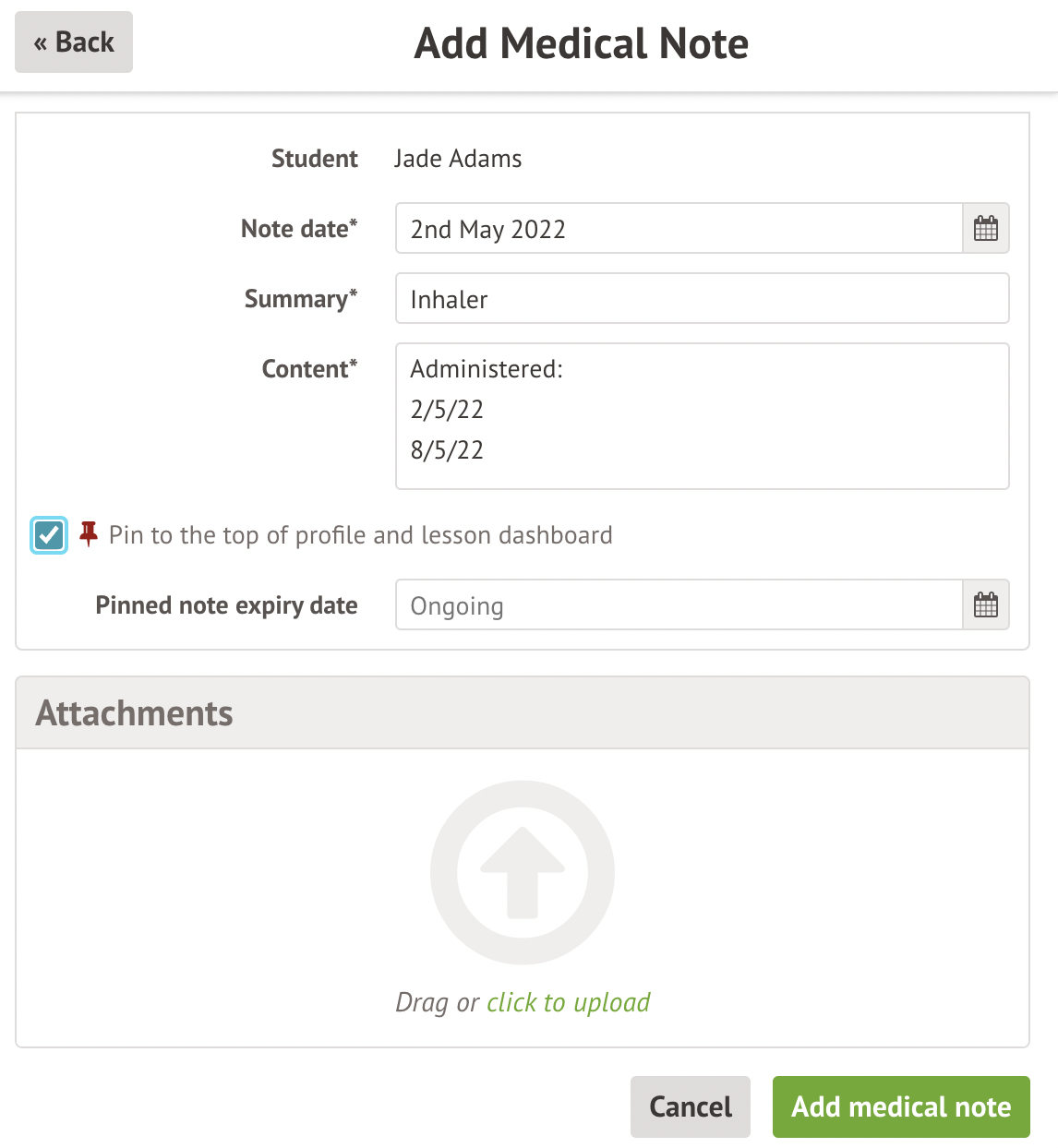Untick the pin to profile checkbox
The width and height of the screenshot is (1058, 1148).
pyautogui.click(x=49, y=535)
